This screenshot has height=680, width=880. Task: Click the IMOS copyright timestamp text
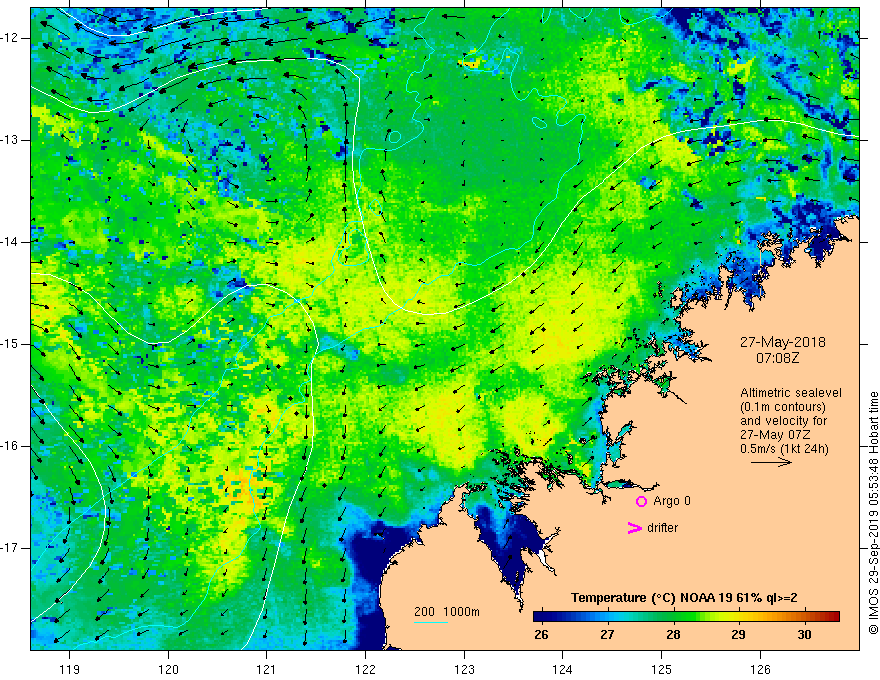pos(873,513)
